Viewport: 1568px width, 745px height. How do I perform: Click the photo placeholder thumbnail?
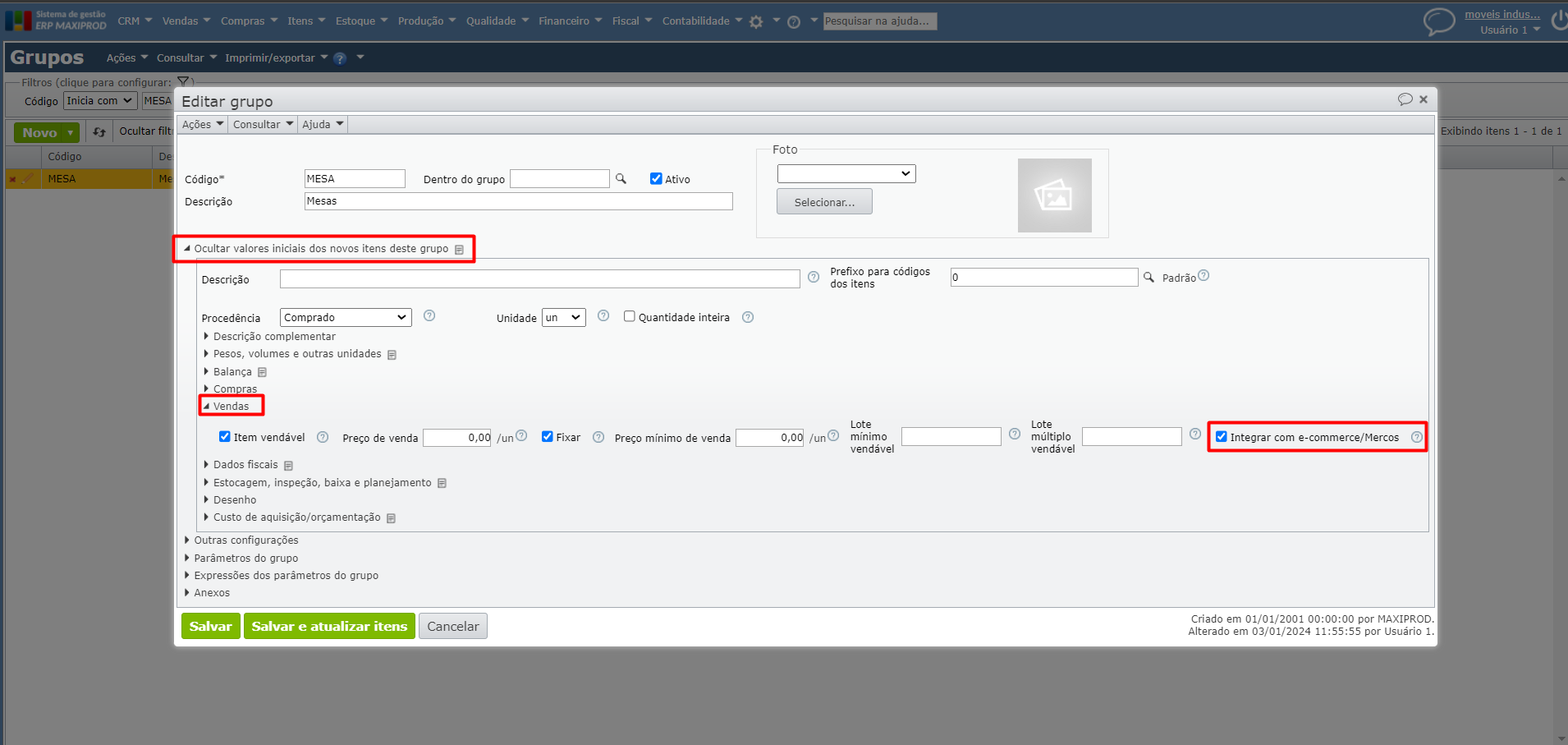coord(1054,195)
